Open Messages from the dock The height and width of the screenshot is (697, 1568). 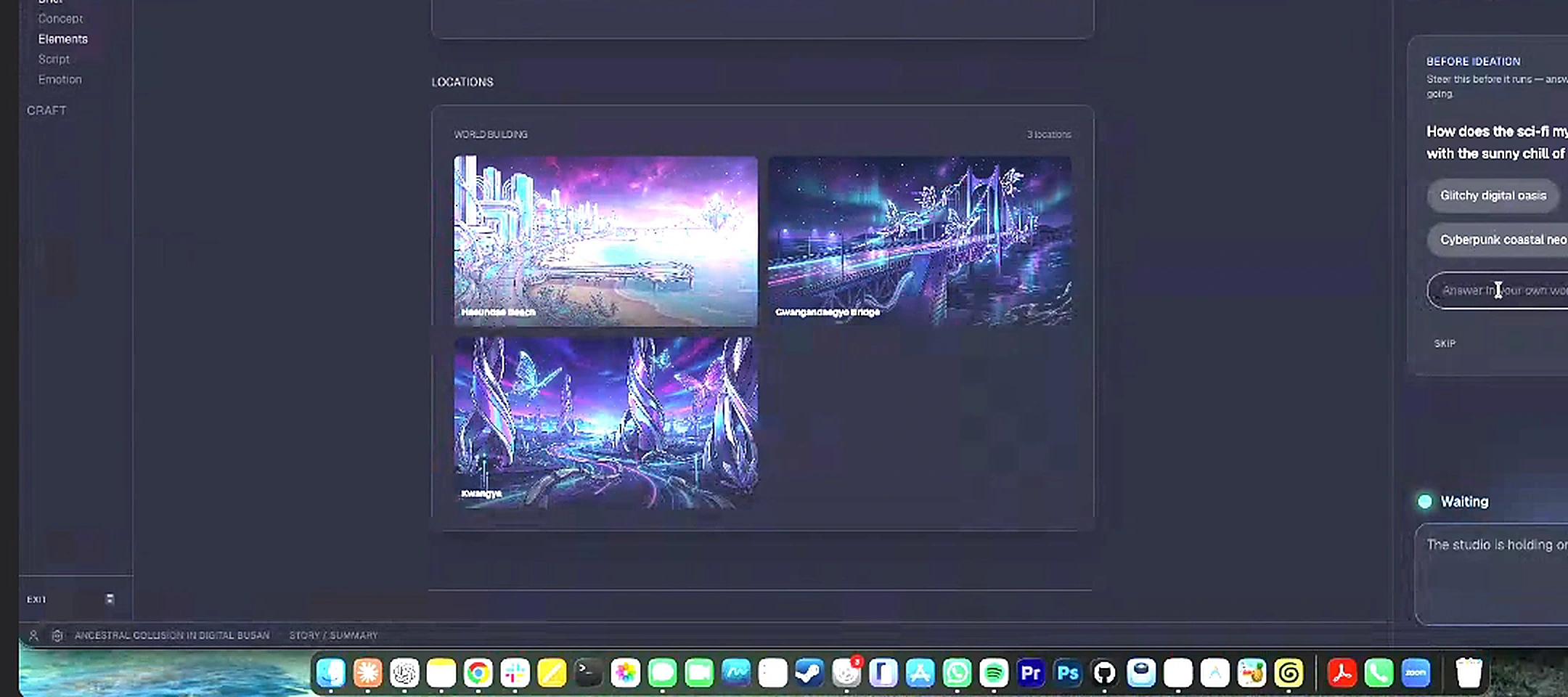click(x=662, y=673)
